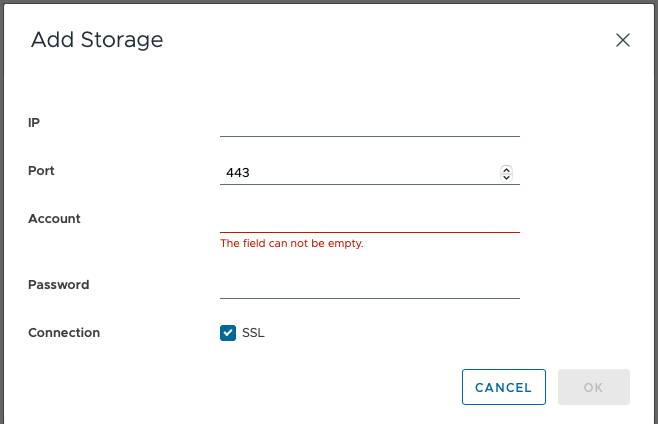
Task: Select the Password input field
Action: pos(369,286)
